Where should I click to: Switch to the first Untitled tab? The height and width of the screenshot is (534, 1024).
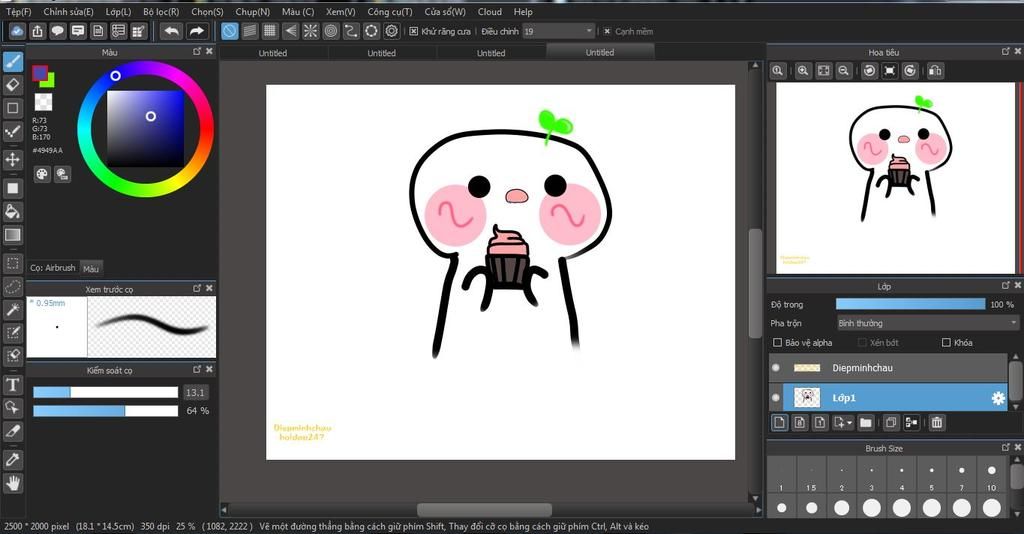[273, 53]
